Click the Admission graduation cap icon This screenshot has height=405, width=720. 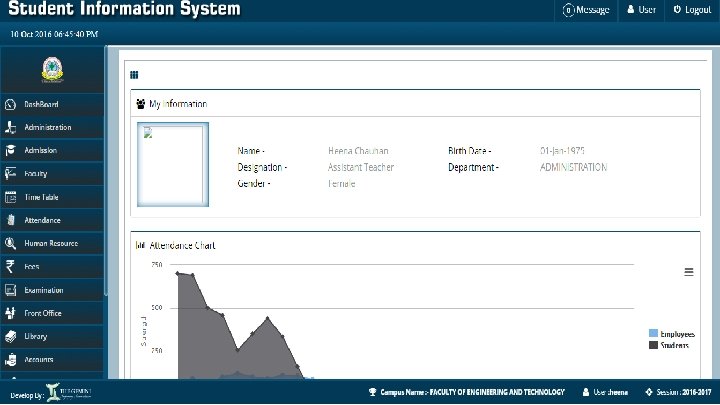click(x=10, y=150)
